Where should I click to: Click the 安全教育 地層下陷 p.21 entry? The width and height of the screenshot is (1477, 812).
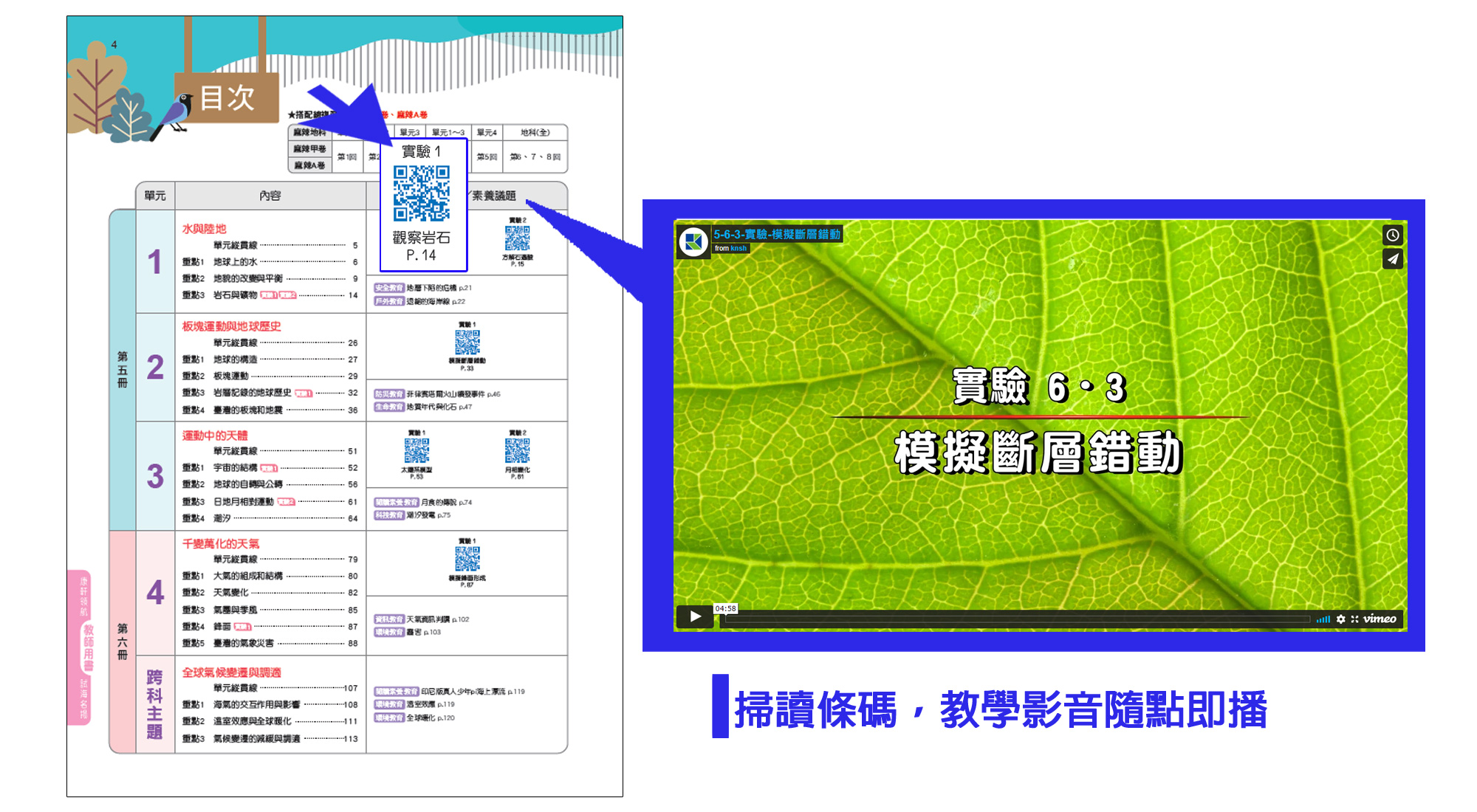(x=422, y=288)
